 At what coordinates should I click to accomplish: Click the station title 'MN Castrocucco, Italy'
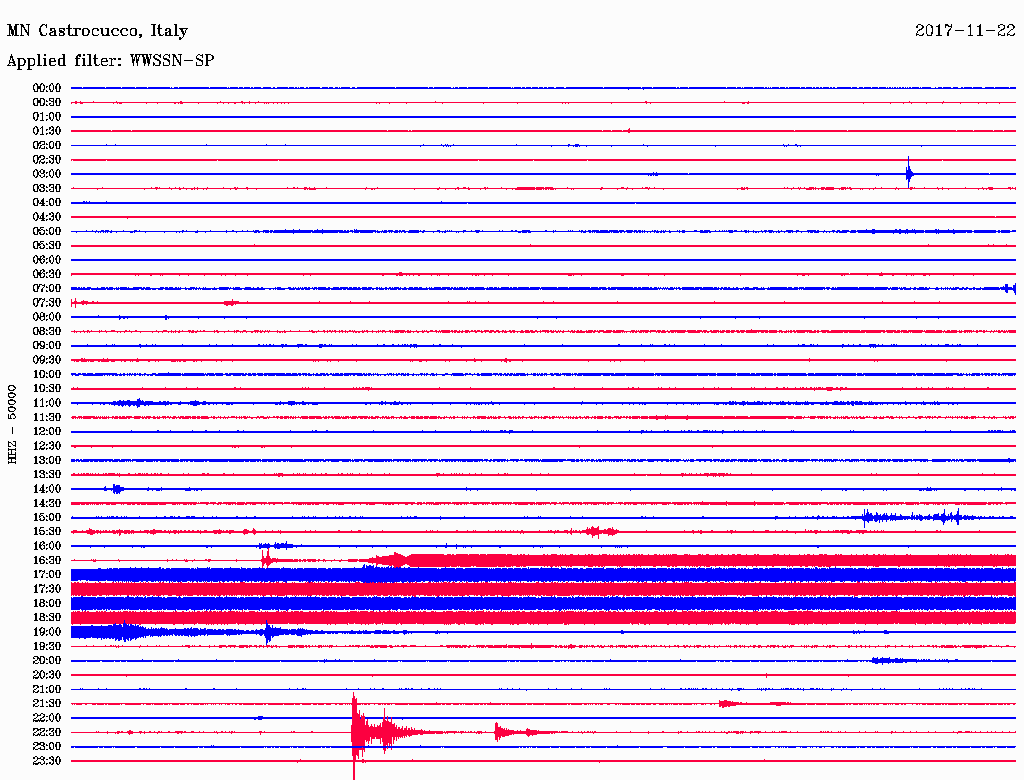(x=97, y=31)
